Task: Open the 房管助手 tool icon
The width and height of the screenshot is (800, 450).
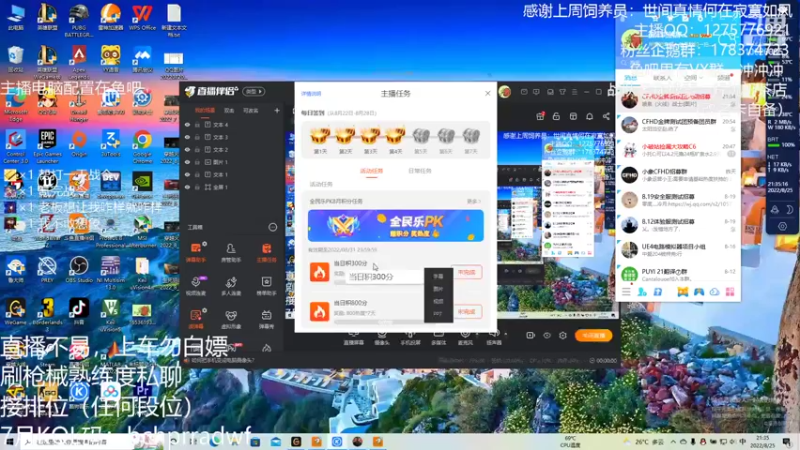Action: (x=231, y=252)
